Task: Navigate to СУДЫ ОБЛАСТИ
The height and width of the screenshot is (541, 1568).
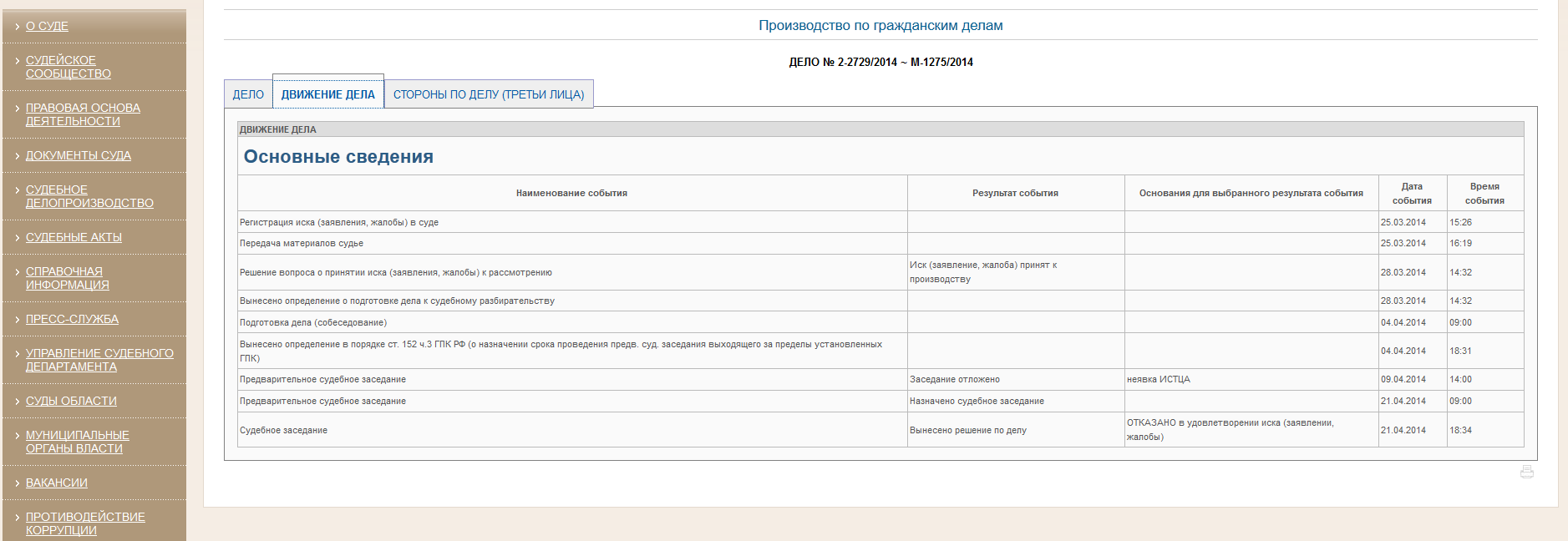Action: [71, 401]
